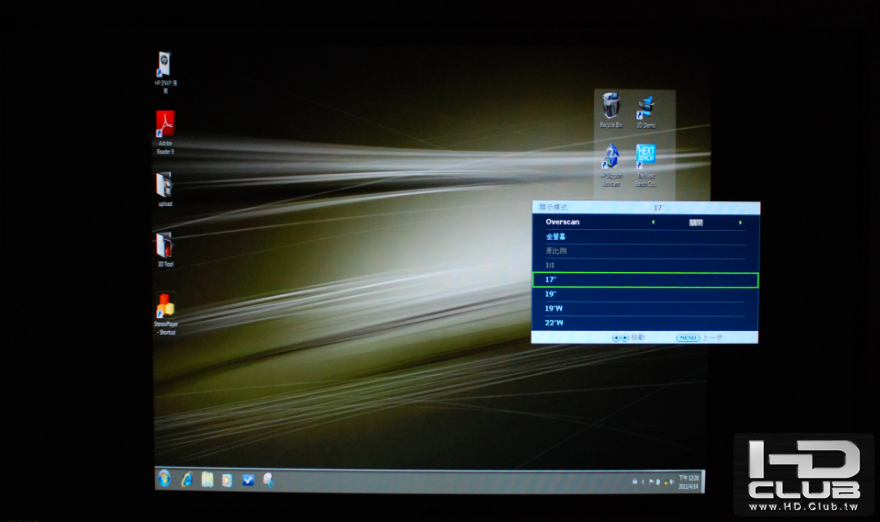Open the HP ENVY desktop shortcut
Viewport: 880px width, 522px height.
(165, 72)
